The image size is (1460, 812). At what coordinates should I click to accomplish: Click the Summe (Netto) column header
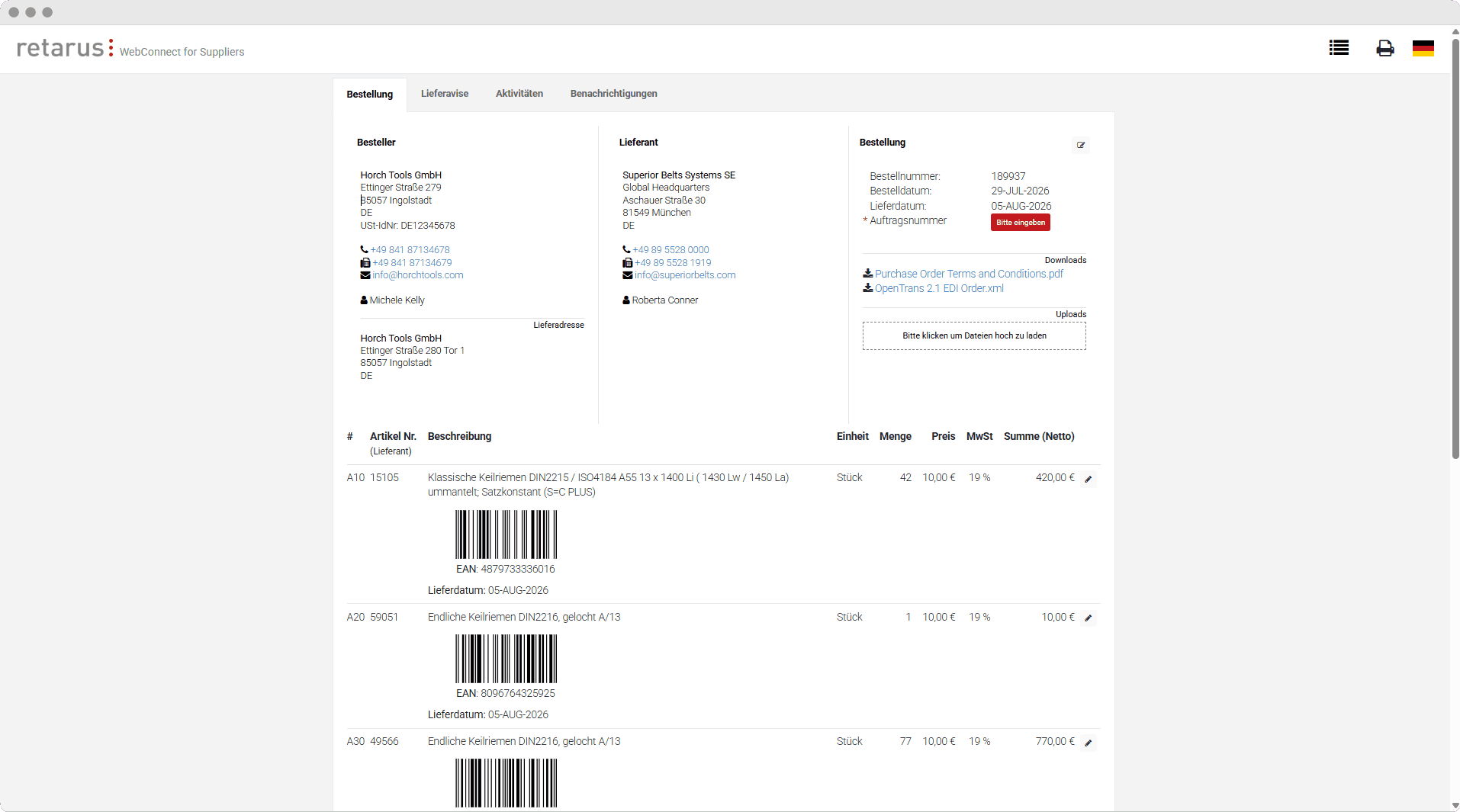tap(1039, 437)
